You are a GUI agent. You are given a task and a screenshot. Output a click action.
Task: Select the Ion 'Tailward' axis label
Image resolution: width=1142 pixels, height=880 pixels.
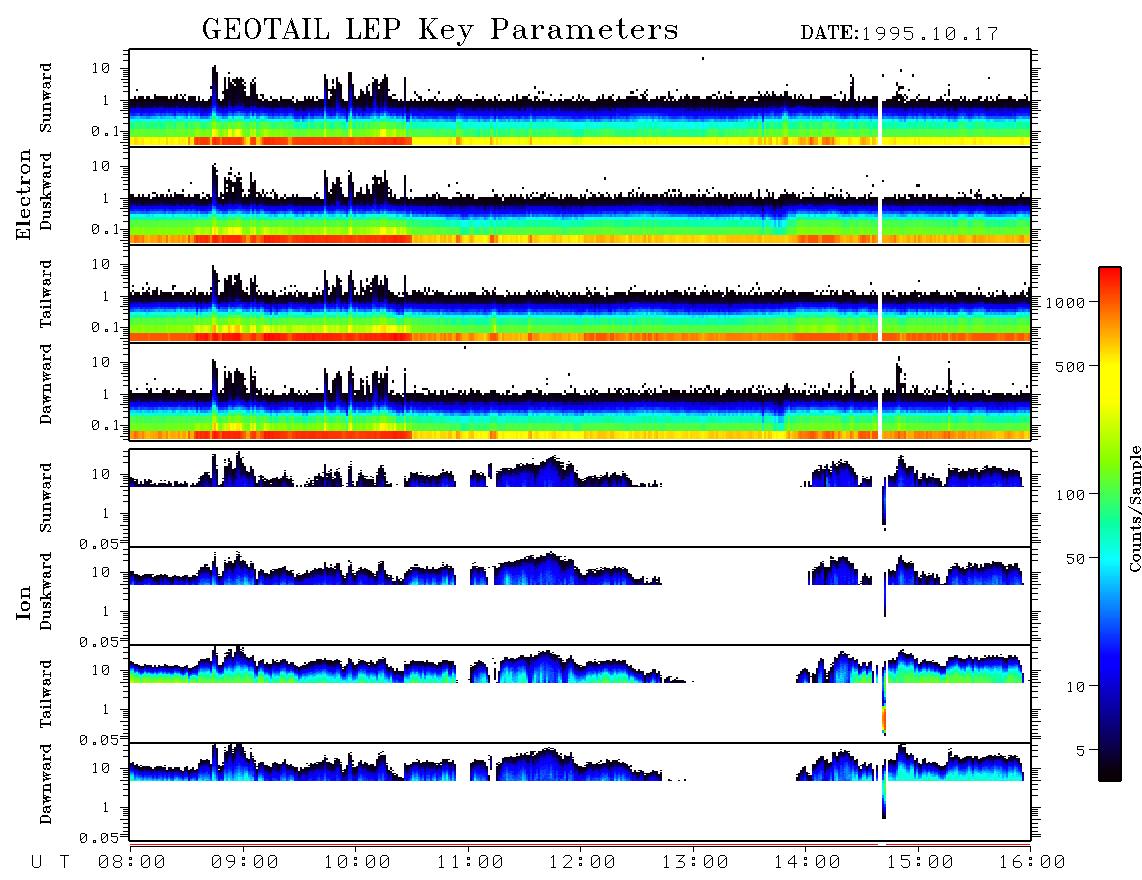[46, 694]
